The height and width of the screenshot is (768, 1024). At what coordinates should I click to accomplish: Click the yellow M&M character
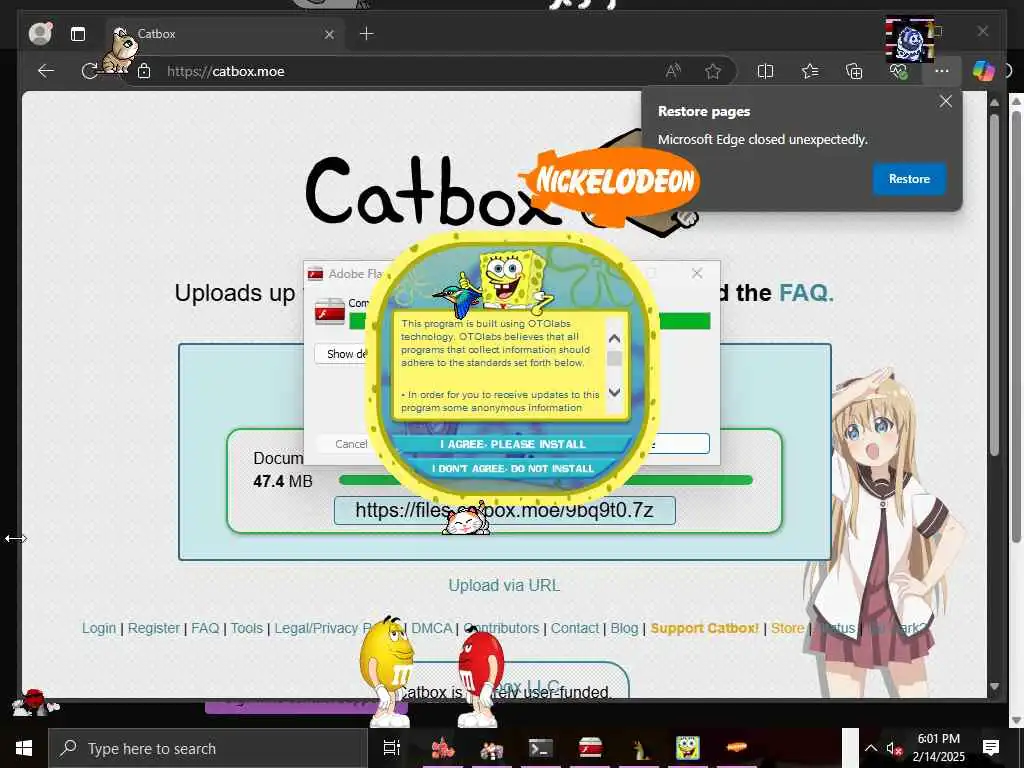388,671
